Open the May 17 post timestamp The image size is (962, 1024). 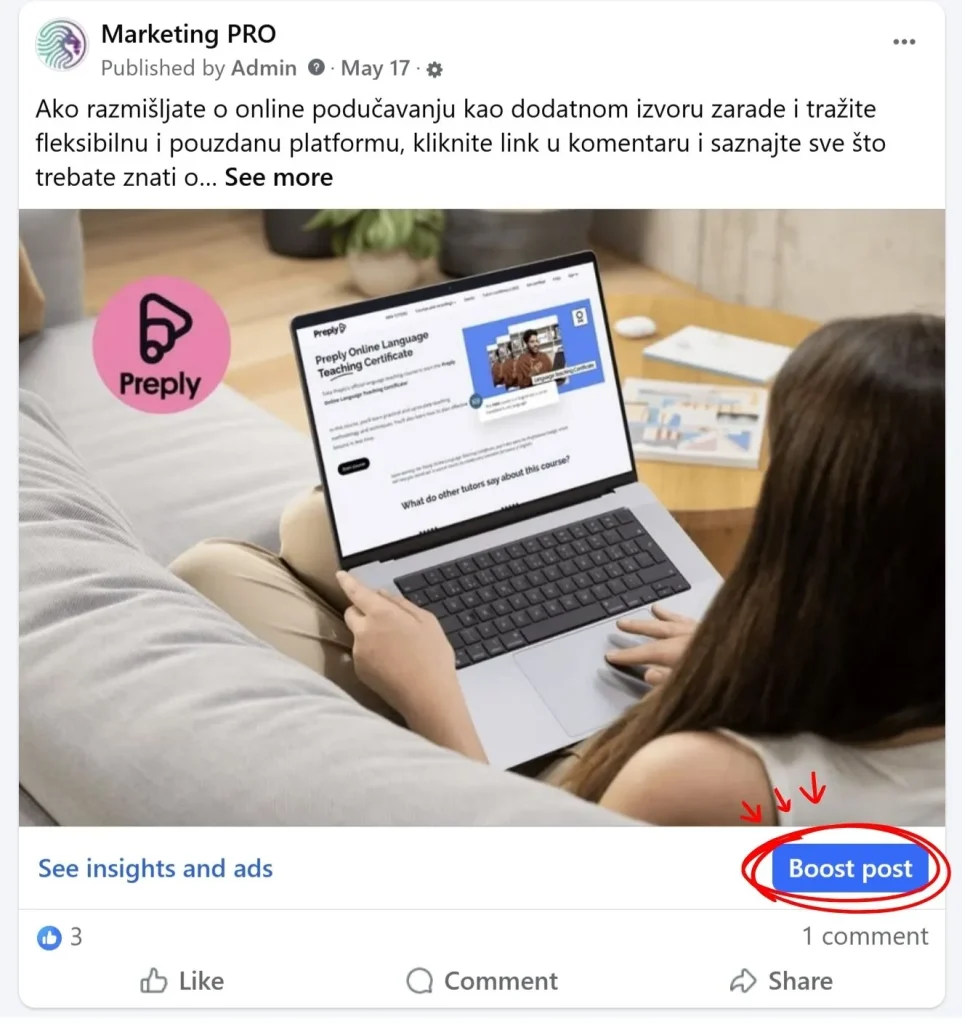click(376, 68)
